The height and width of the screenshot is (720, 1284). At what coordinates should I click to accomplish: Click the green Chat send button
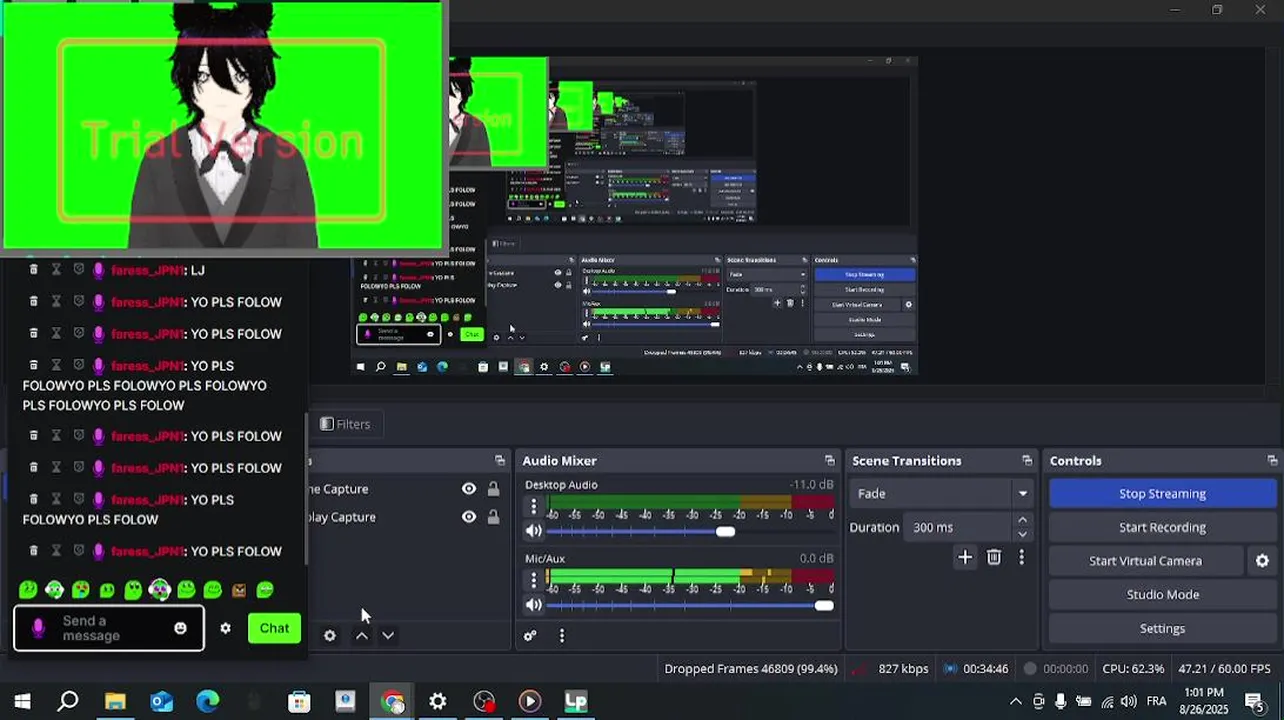point(274,628)
